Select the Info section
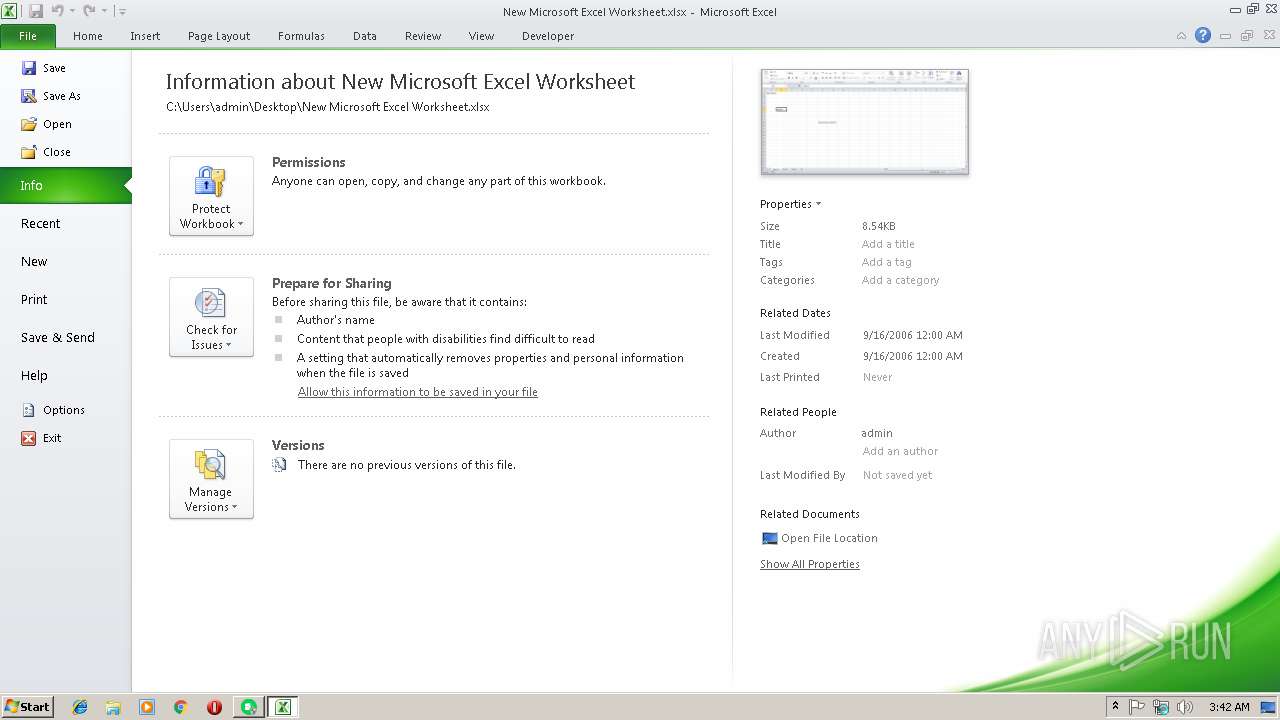Screen dimensions: 1280x720 [x=64, y=185]
